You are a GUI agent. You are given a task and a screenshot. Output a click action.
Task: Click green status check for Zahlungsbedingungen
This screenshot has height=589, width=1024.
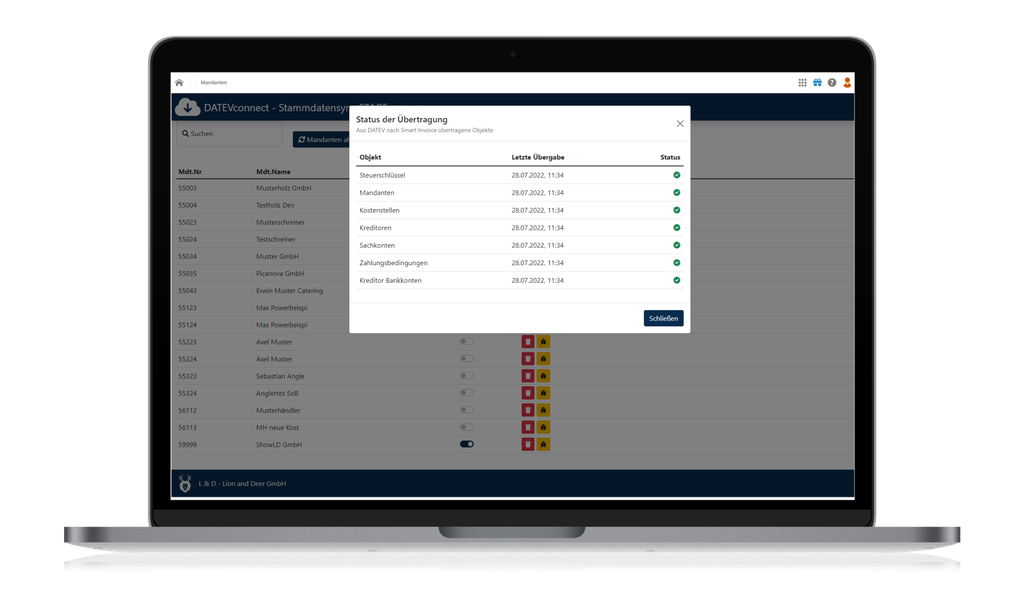coord(677,263)
